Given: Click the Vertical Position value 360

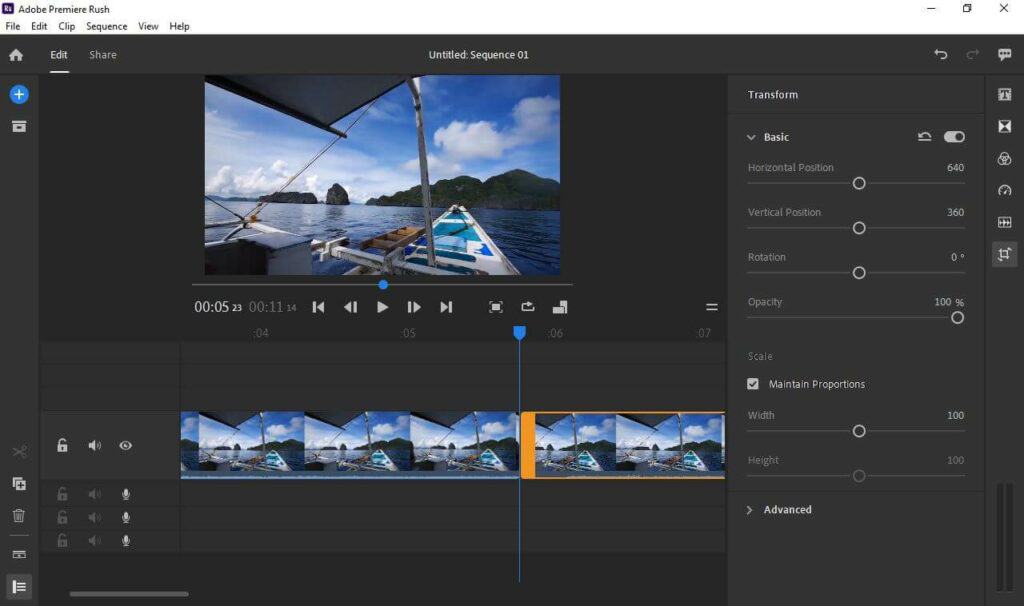Looking at the screenshot, I should (x=955, y=212).
